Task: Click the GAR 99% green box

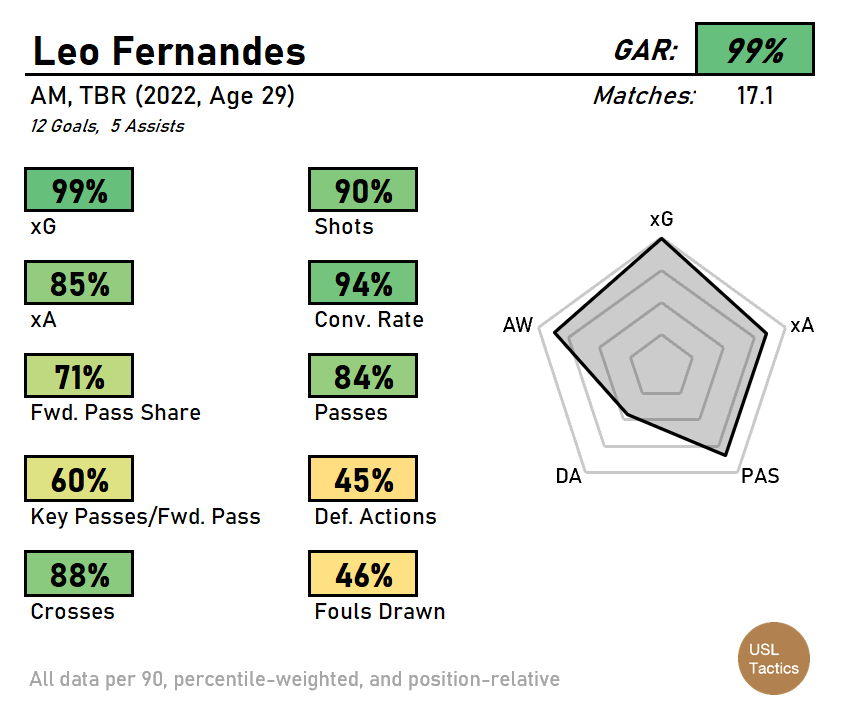Action: [x=755, y=50]
